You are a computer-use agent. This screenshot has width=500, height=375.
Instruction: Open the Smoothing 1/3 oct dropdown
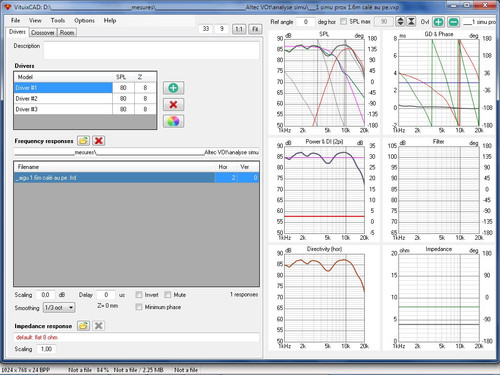[59, 307]
